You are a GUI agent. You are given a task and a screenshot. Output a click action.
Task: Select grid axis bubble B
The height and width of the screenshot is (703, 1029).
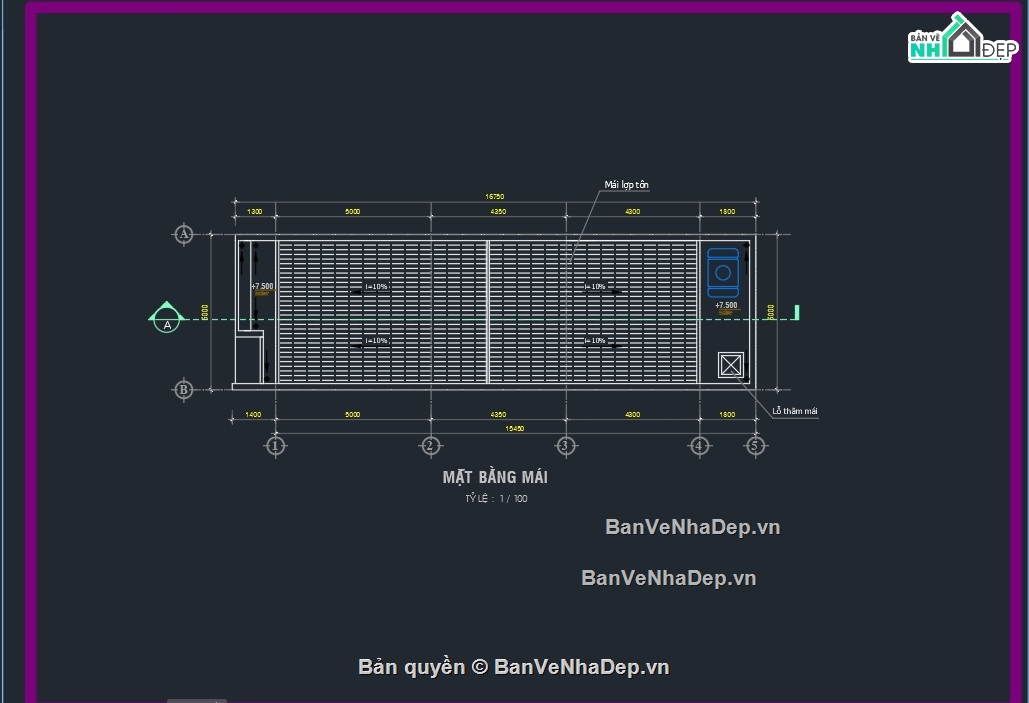tap(184, 389)
